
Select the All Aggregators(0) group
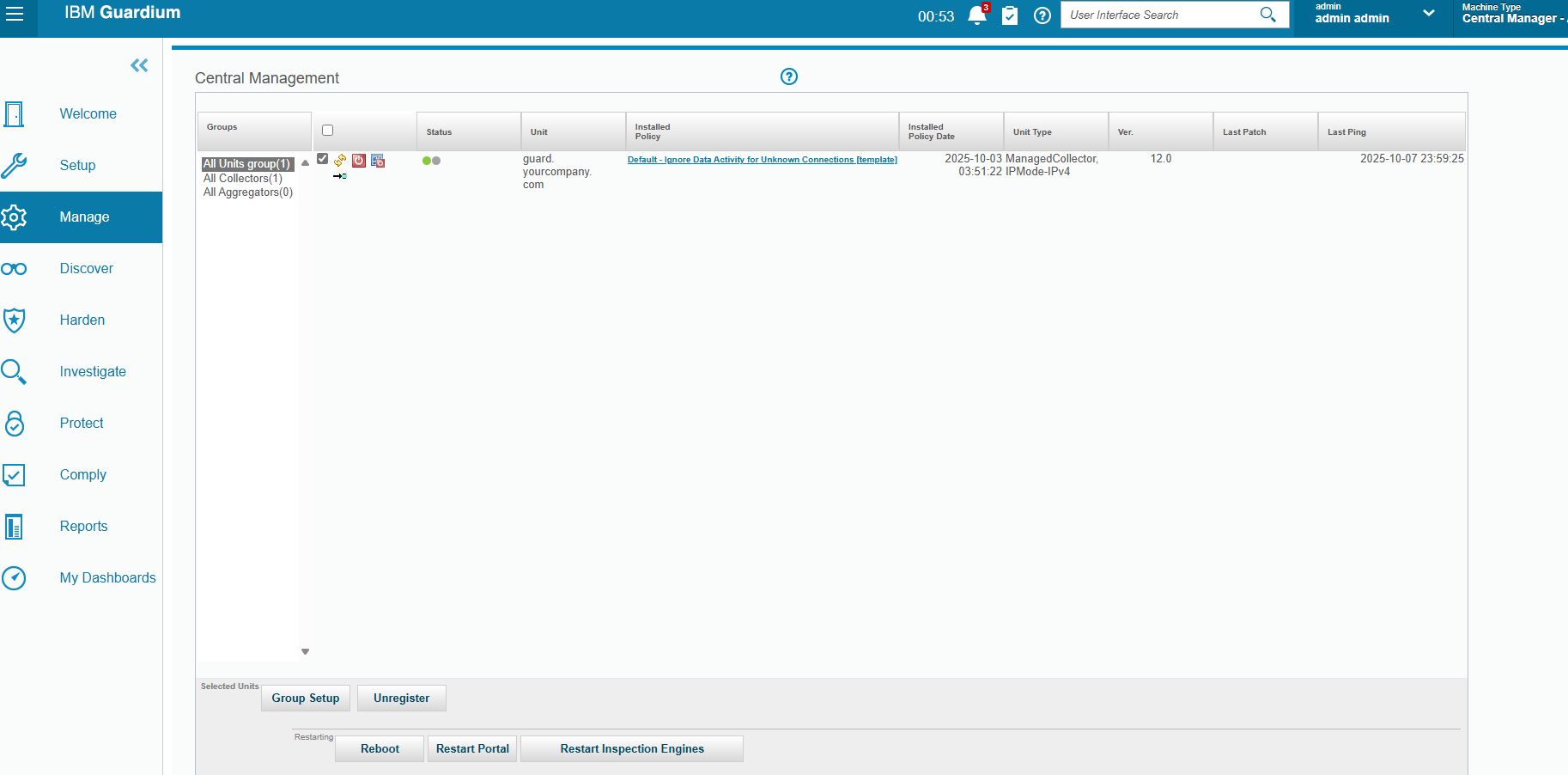(x=248, y=192)
